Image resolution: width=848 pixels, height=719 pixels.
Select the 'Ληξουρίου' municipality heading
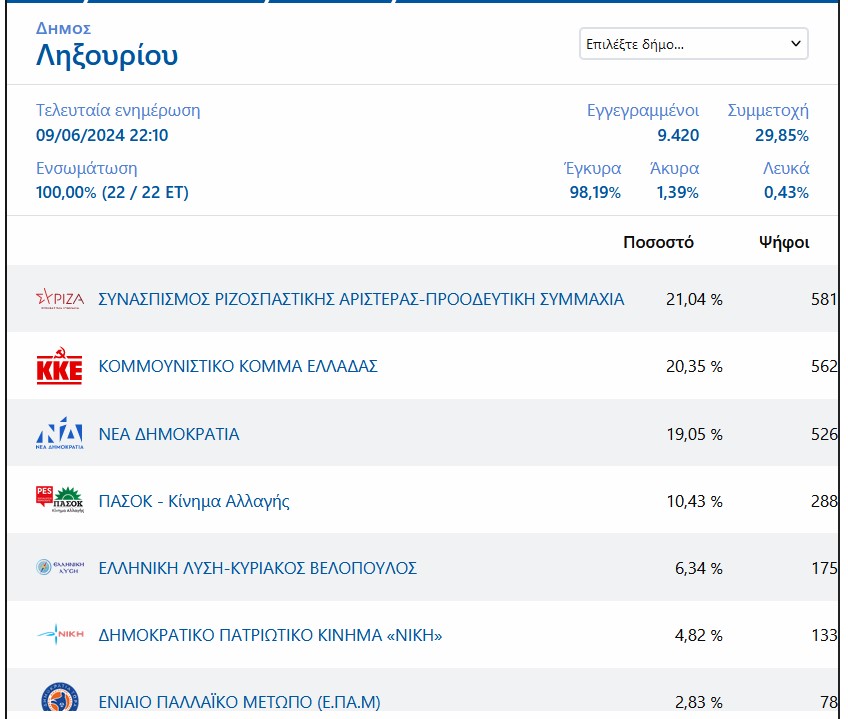tap(107, 56)
